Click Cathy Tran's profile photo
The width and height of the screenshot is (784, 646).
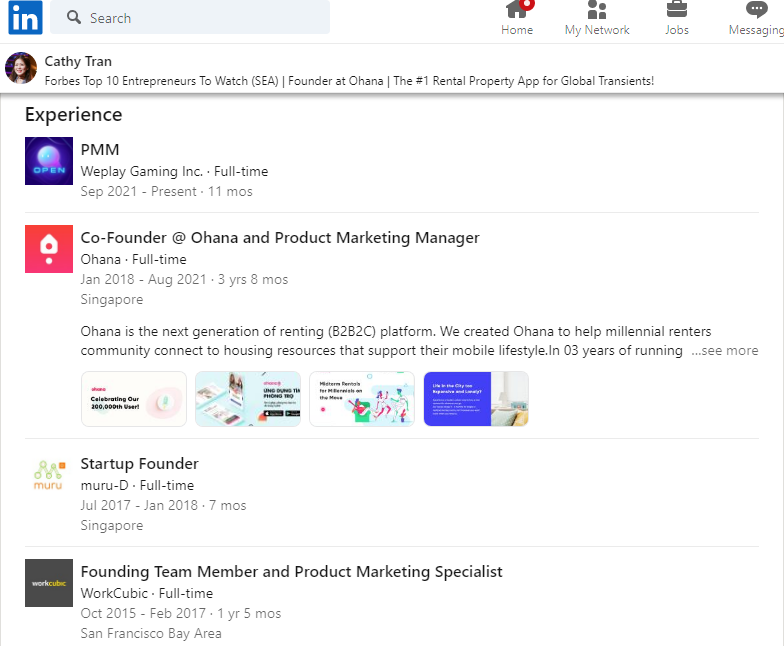pos(21,69)
